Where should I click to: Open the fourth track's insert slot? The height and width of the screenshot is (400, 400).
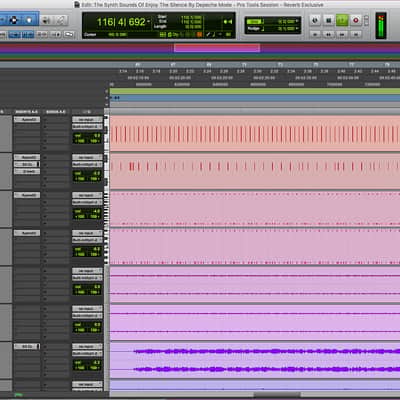(x=27, y=233)
